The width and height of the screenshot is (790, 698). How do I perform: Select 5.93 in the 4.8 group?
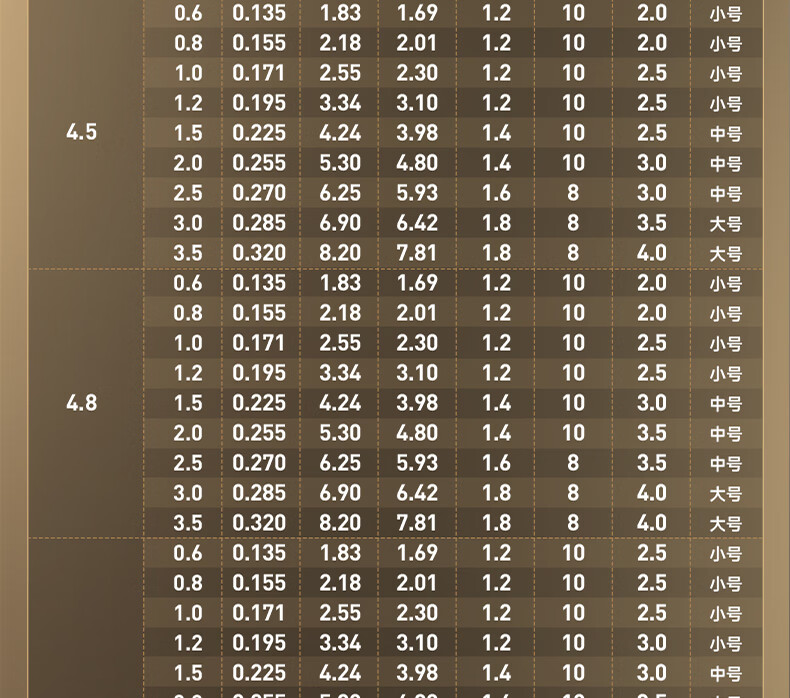417,463
